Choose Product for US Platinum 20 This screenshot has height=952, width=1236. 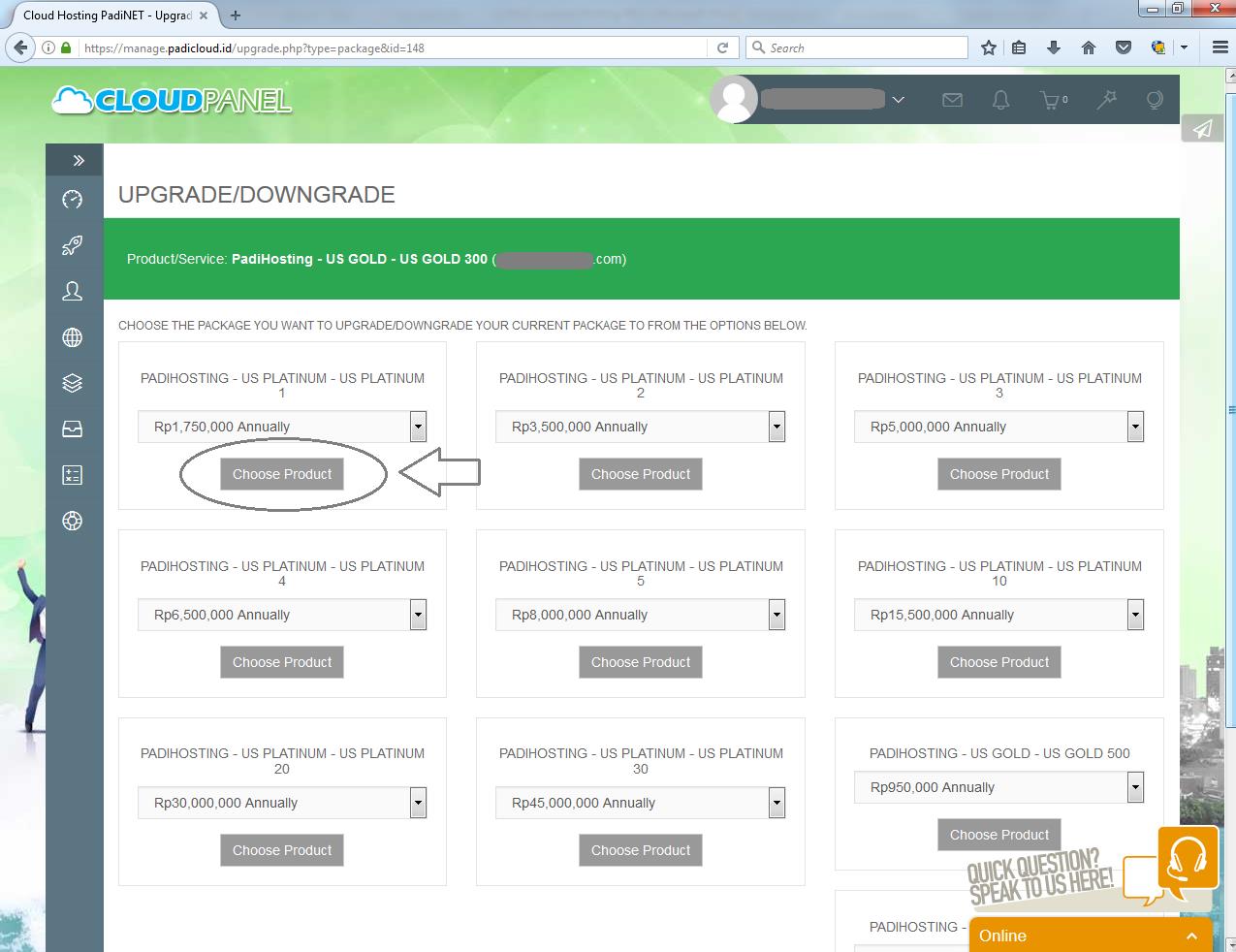[282, 850]
